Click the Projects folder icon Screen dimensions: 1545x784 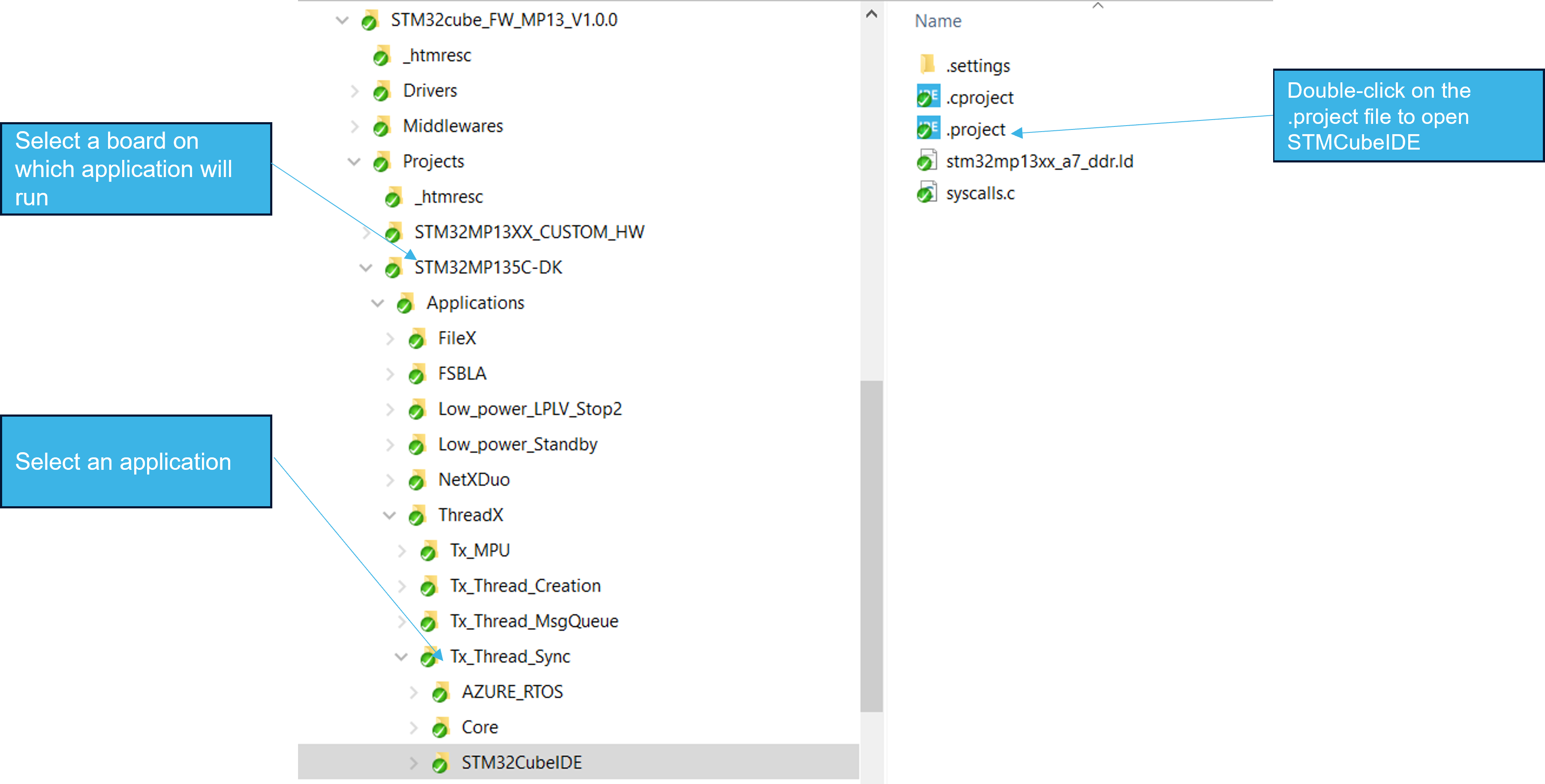coord(382,162)
